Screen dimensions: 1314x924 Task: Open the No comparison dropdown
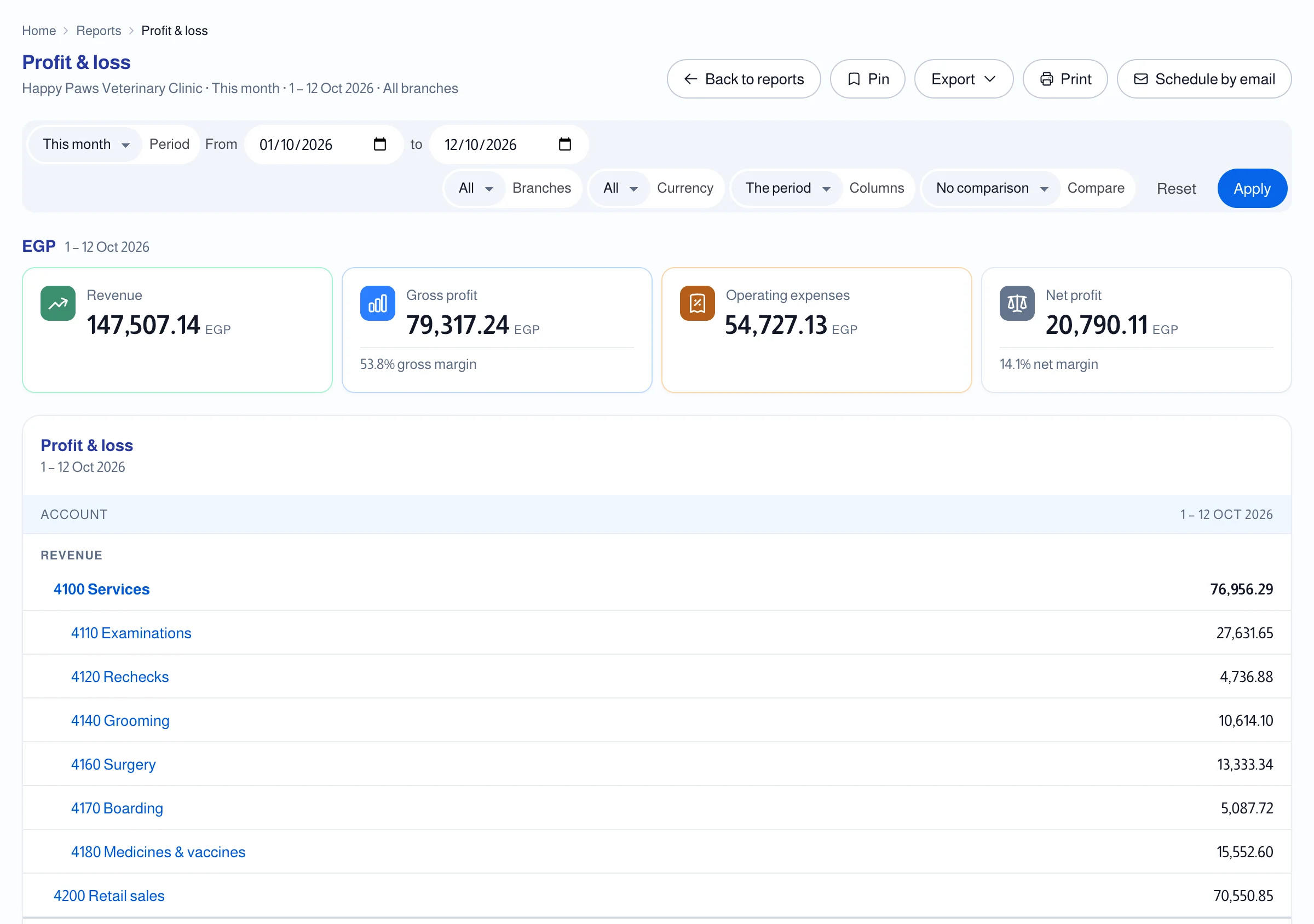pyautogui.click(x=991, y=188)
